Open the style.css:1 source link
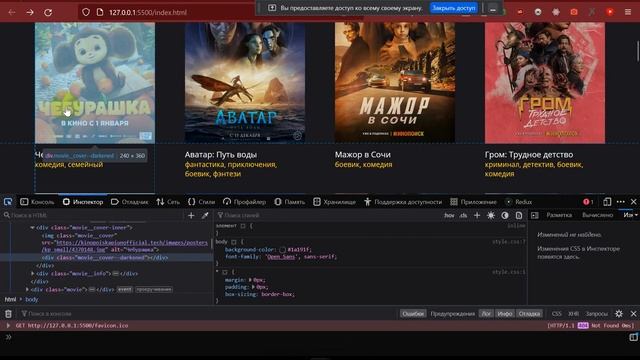This screenshot has width=640, height=360. [509, 272]
